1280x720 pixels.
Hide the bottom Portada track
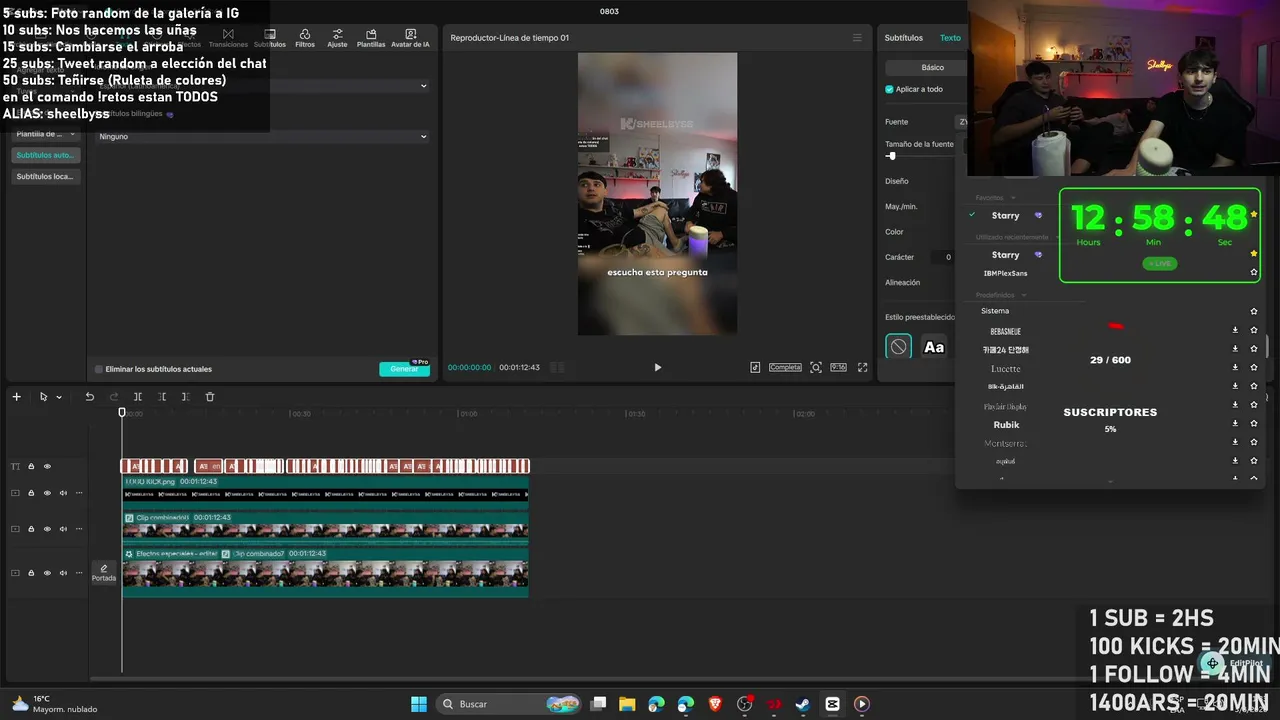click(x=47, y=573)
